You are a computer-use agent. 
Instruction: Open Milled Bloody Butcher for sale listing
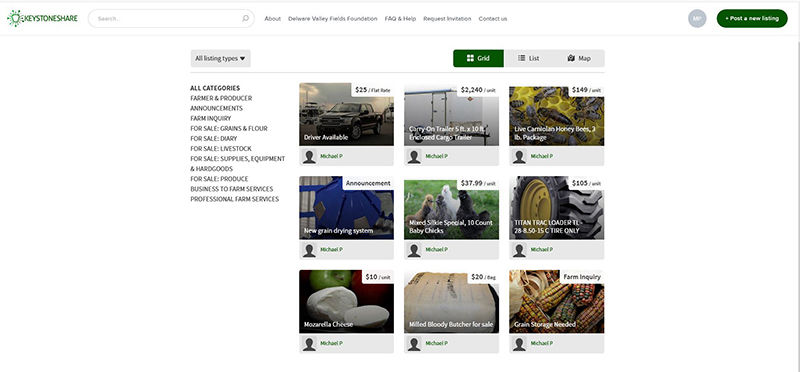pos(452,302)
